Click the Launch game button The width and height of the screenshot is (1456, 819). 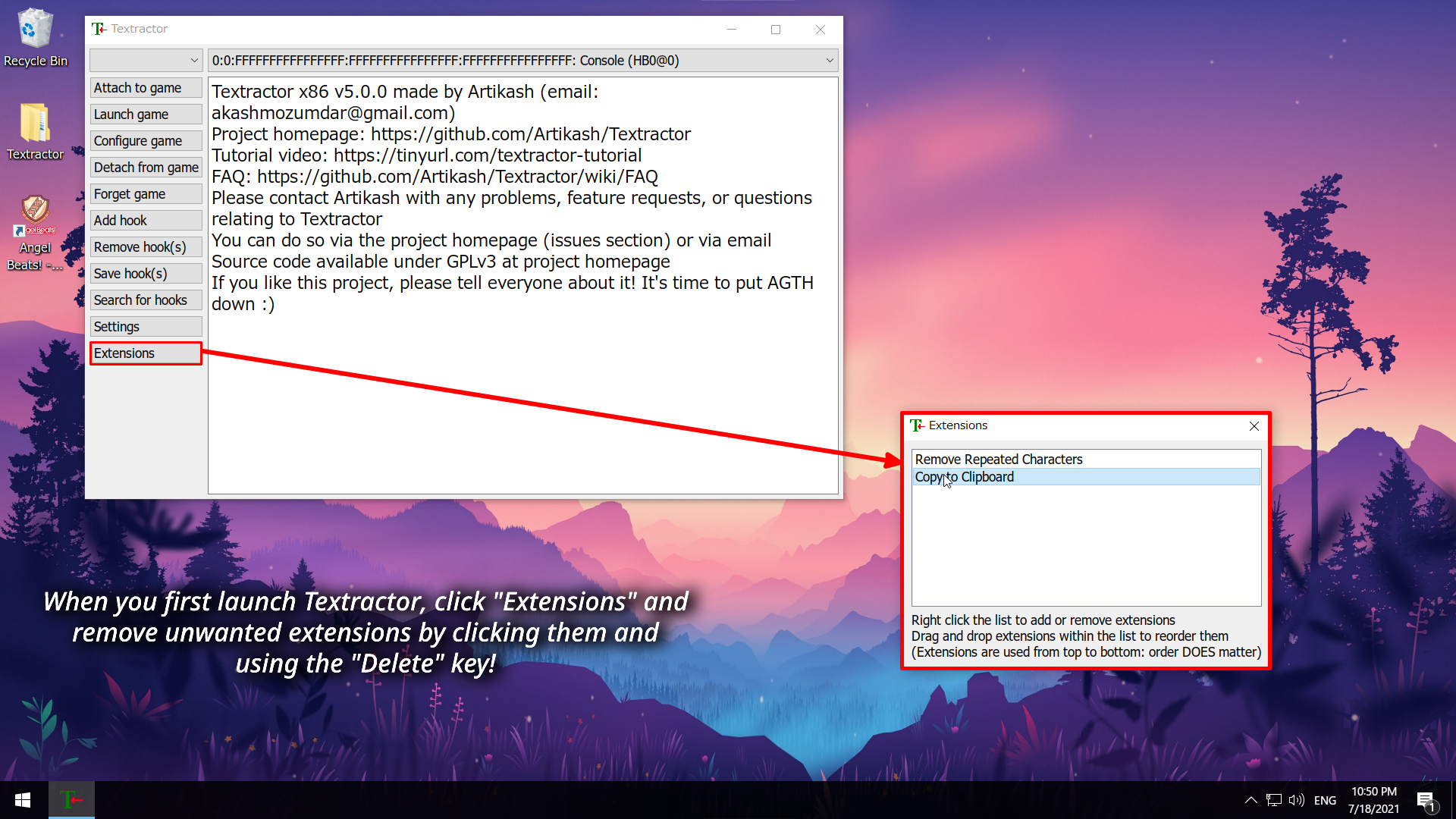pyautogui.click(x=131, y=114)
